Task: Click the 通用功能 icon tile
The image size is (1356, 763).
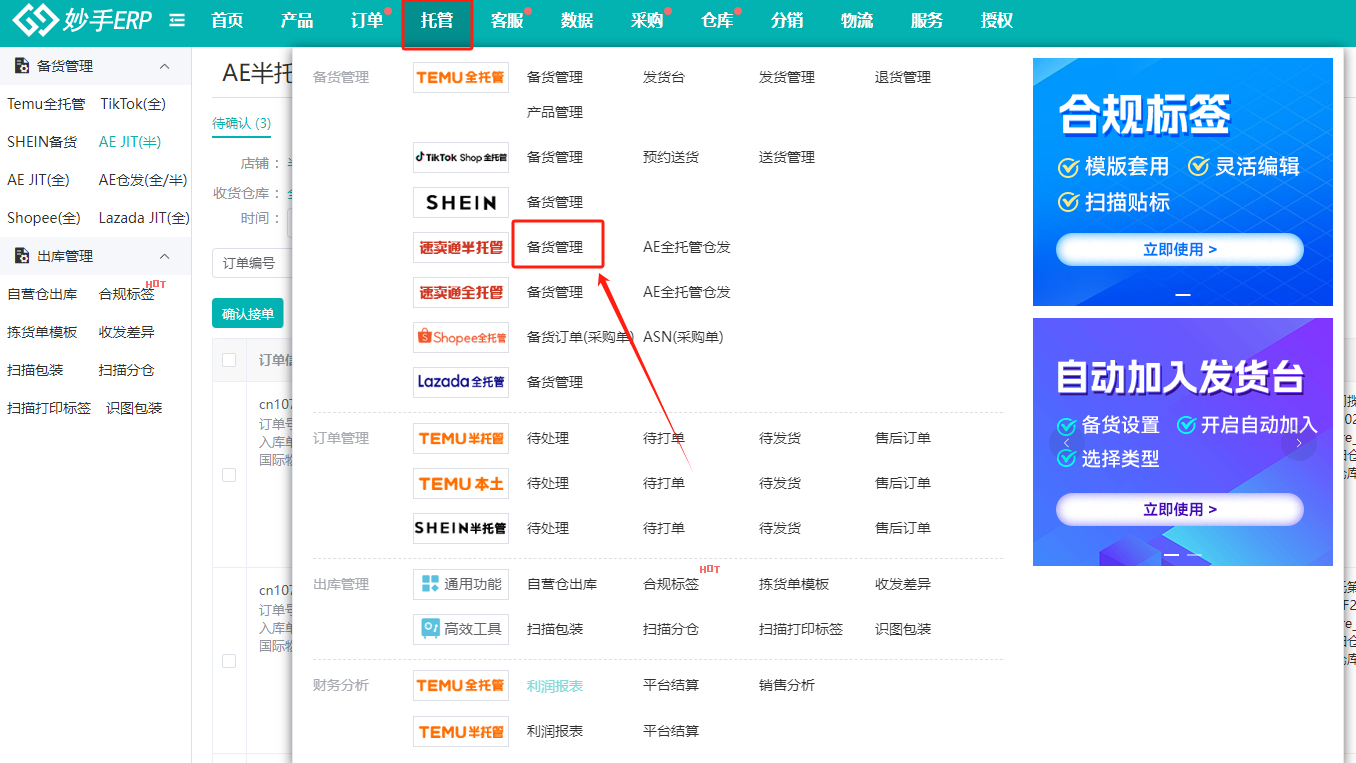Action: point(461,584)
